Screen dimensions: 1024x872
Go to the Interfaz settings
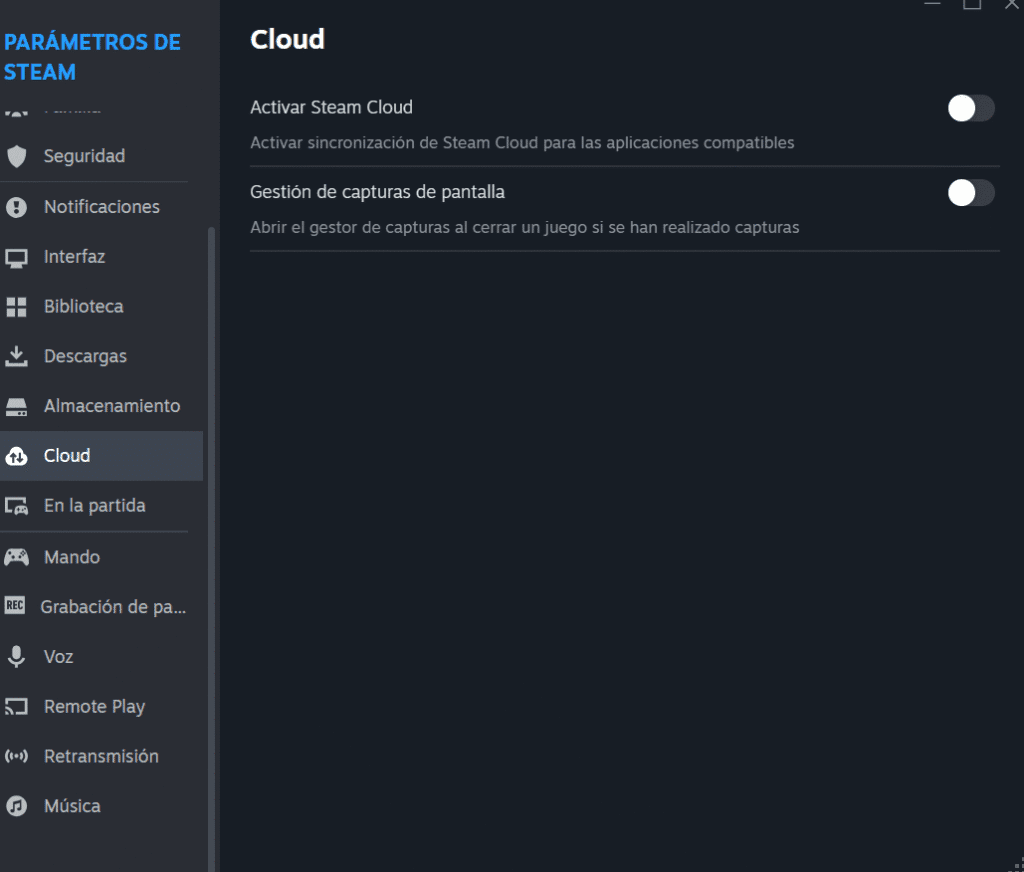click(101, 257)
